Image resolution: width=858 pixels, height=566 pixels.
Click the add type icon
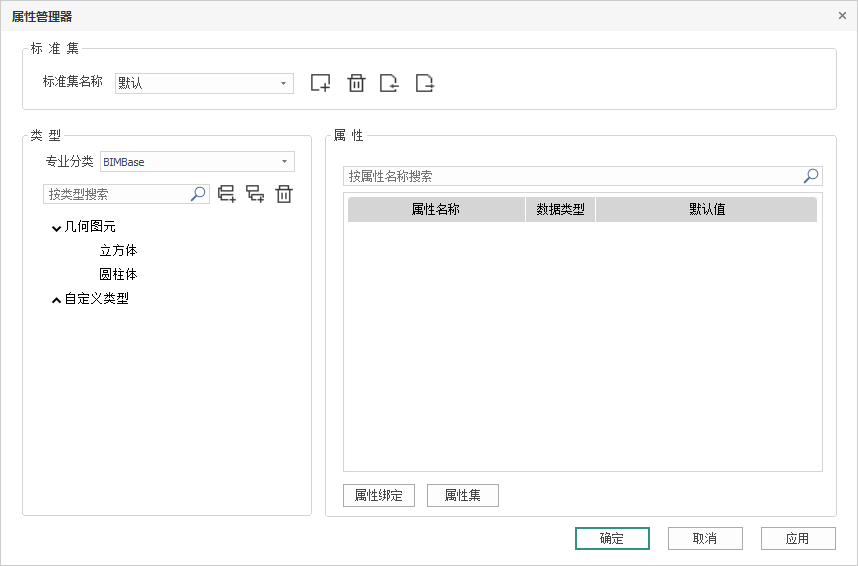click(x=227, y=194)
